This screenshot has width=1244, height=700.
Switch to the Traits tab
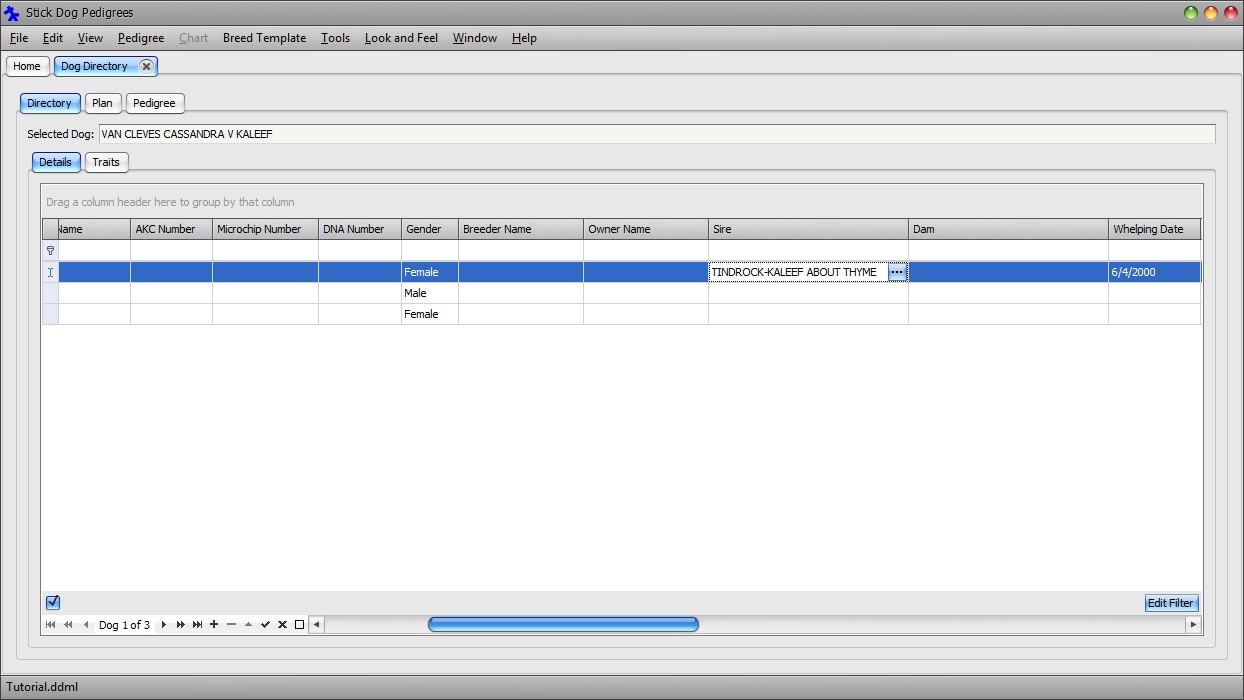106,162
